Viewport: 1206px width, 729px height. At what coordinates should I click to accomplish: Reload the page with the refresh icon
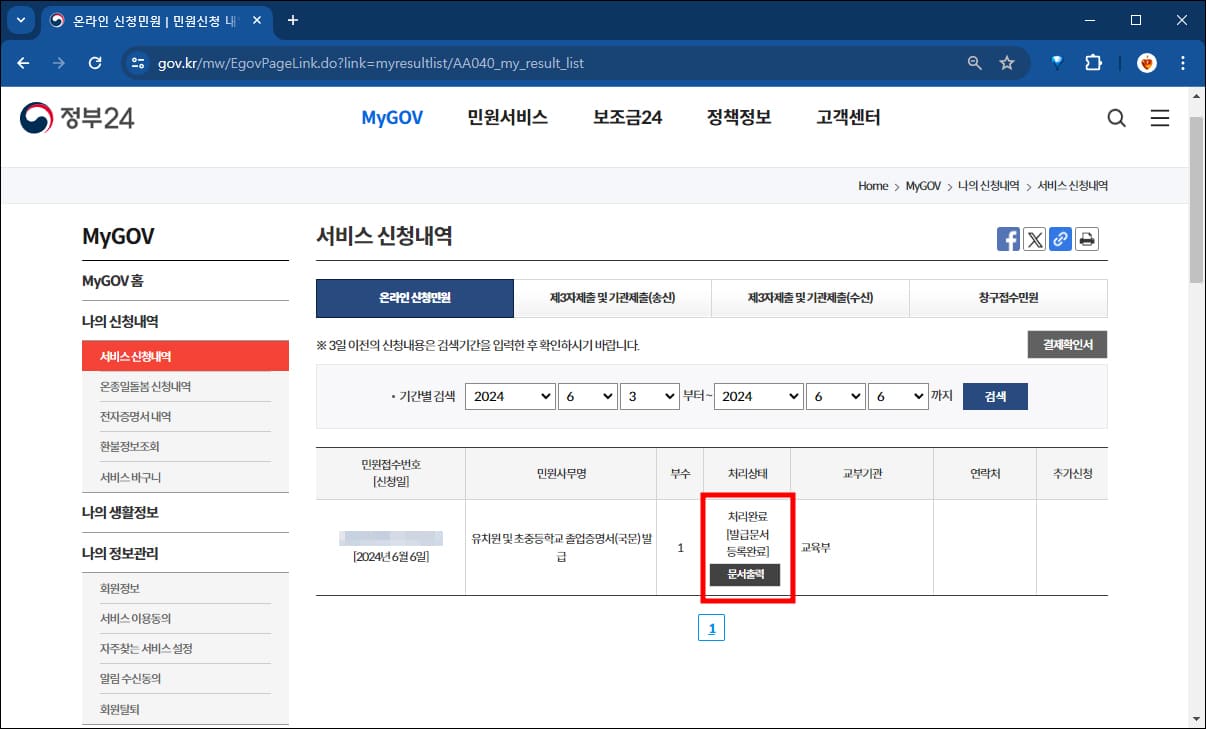coord(95,61)
